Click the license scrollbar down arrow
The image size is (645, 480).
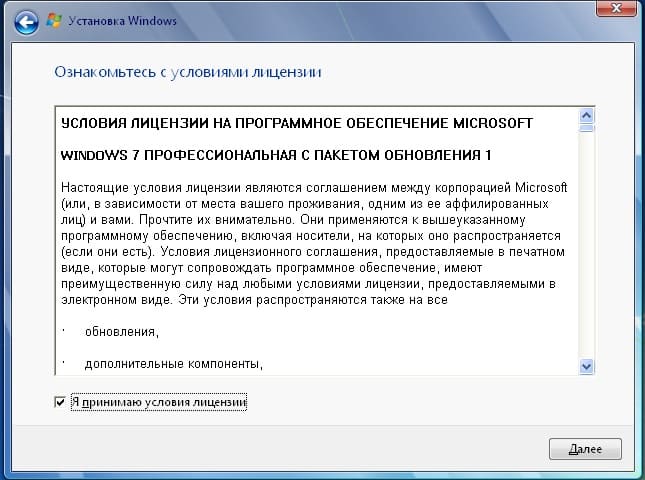click(587, 366)
